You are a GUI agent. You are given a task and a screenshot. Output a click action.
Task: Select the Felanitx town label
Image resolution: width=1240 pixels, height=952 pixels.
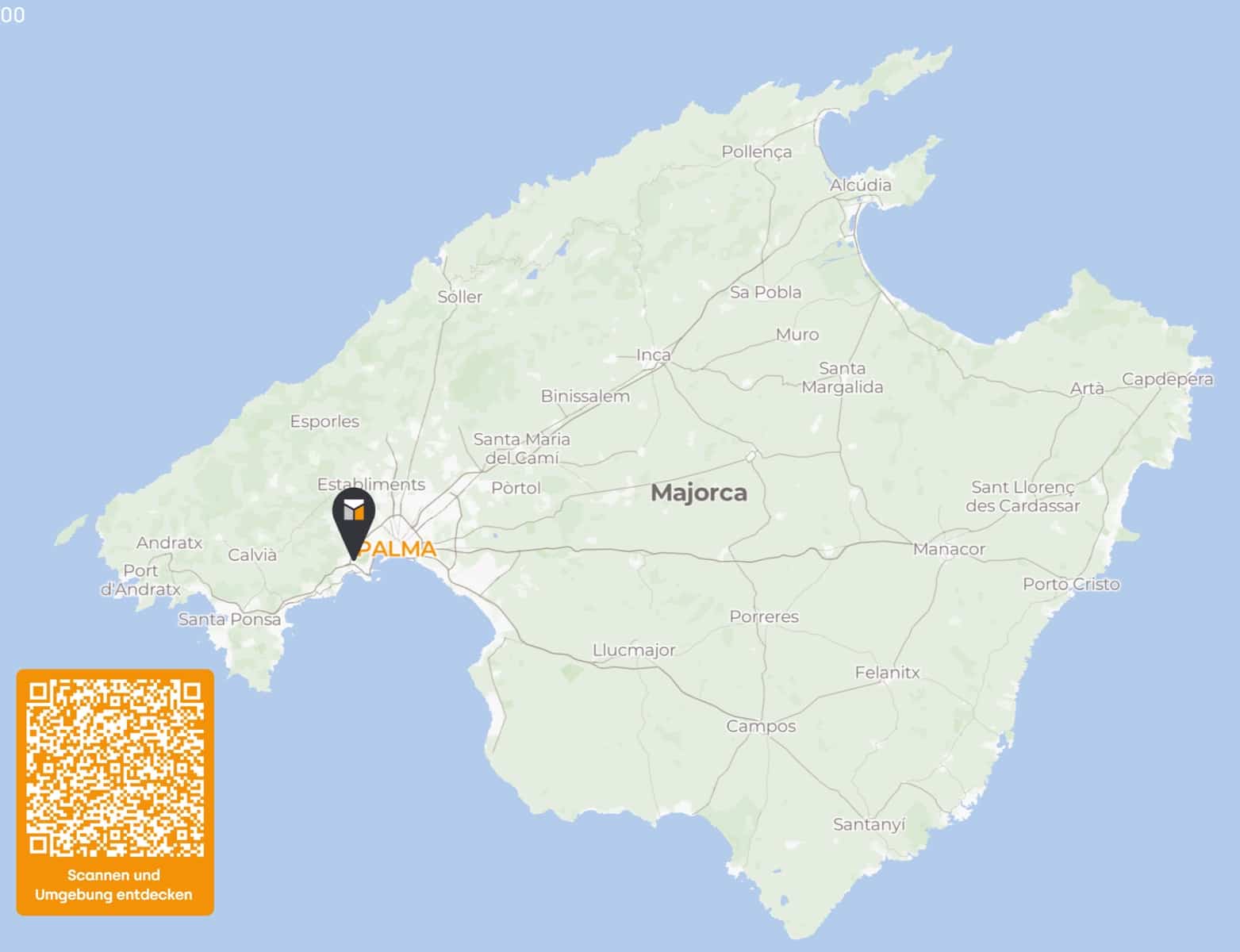pyautogui.click(x=887, y=673)
